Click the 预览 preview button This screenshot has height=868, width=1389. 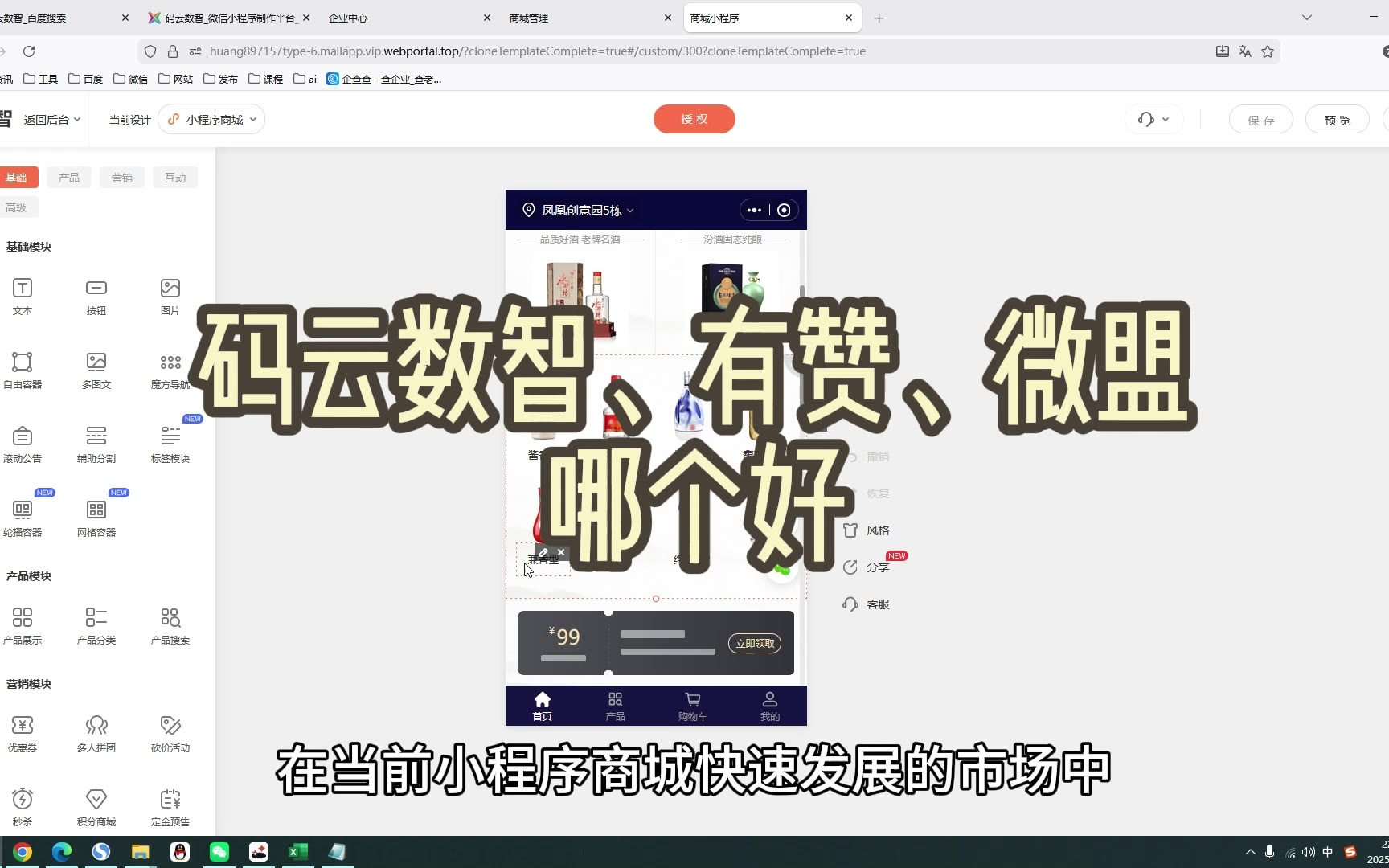[x=1338, y=120]
